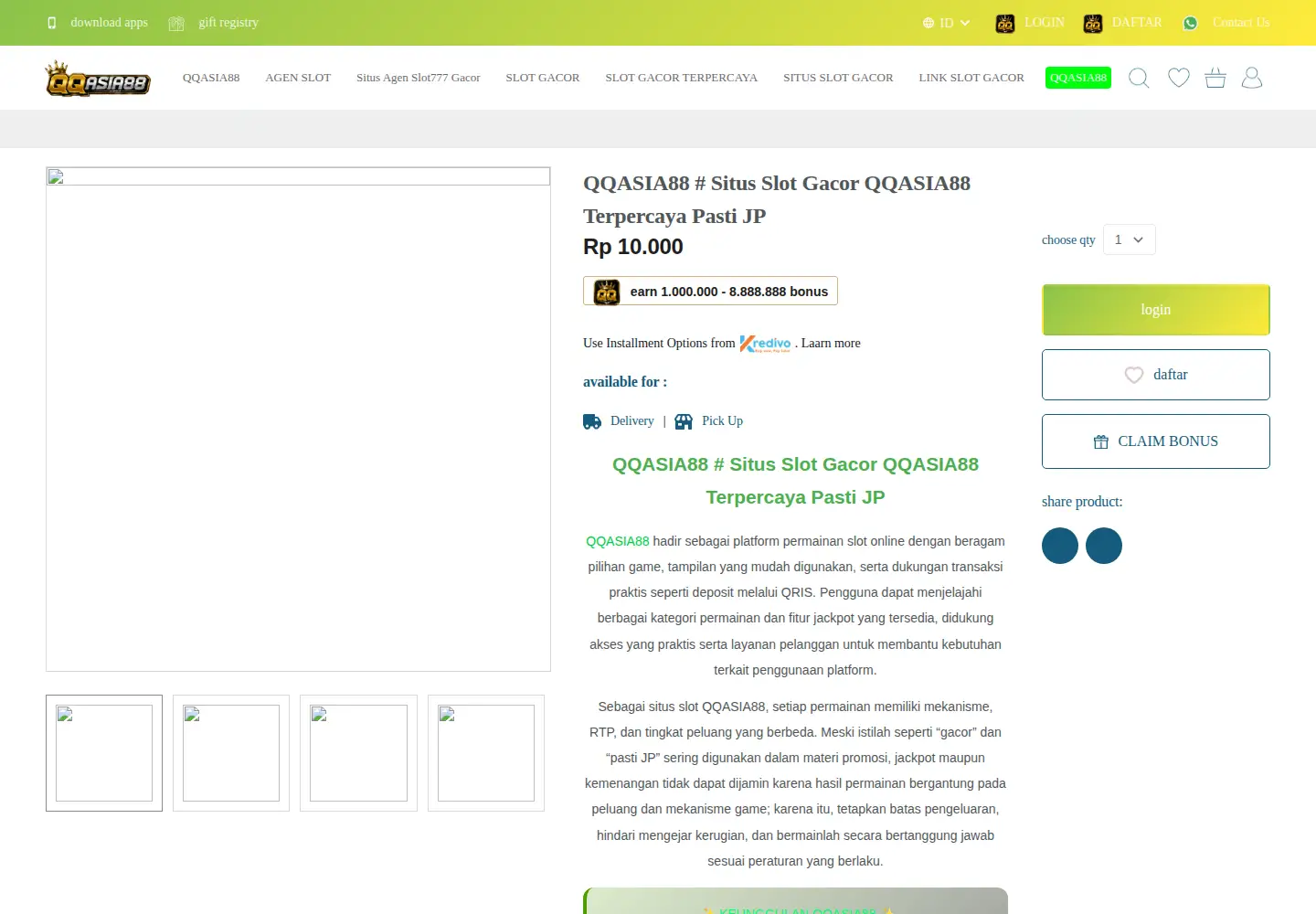Click the first round share product button

pyautogui.click(x=1060, y=546)
